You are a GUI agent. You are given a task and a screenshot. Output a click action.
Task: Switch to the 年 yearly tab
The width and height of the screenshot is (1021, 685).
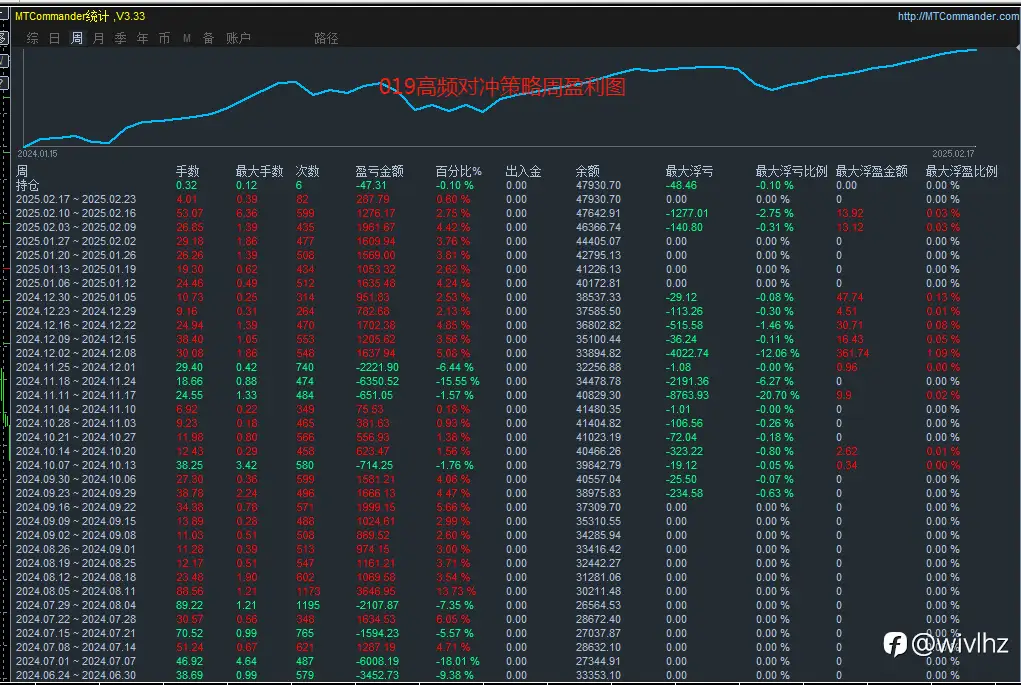coord(143,38)
